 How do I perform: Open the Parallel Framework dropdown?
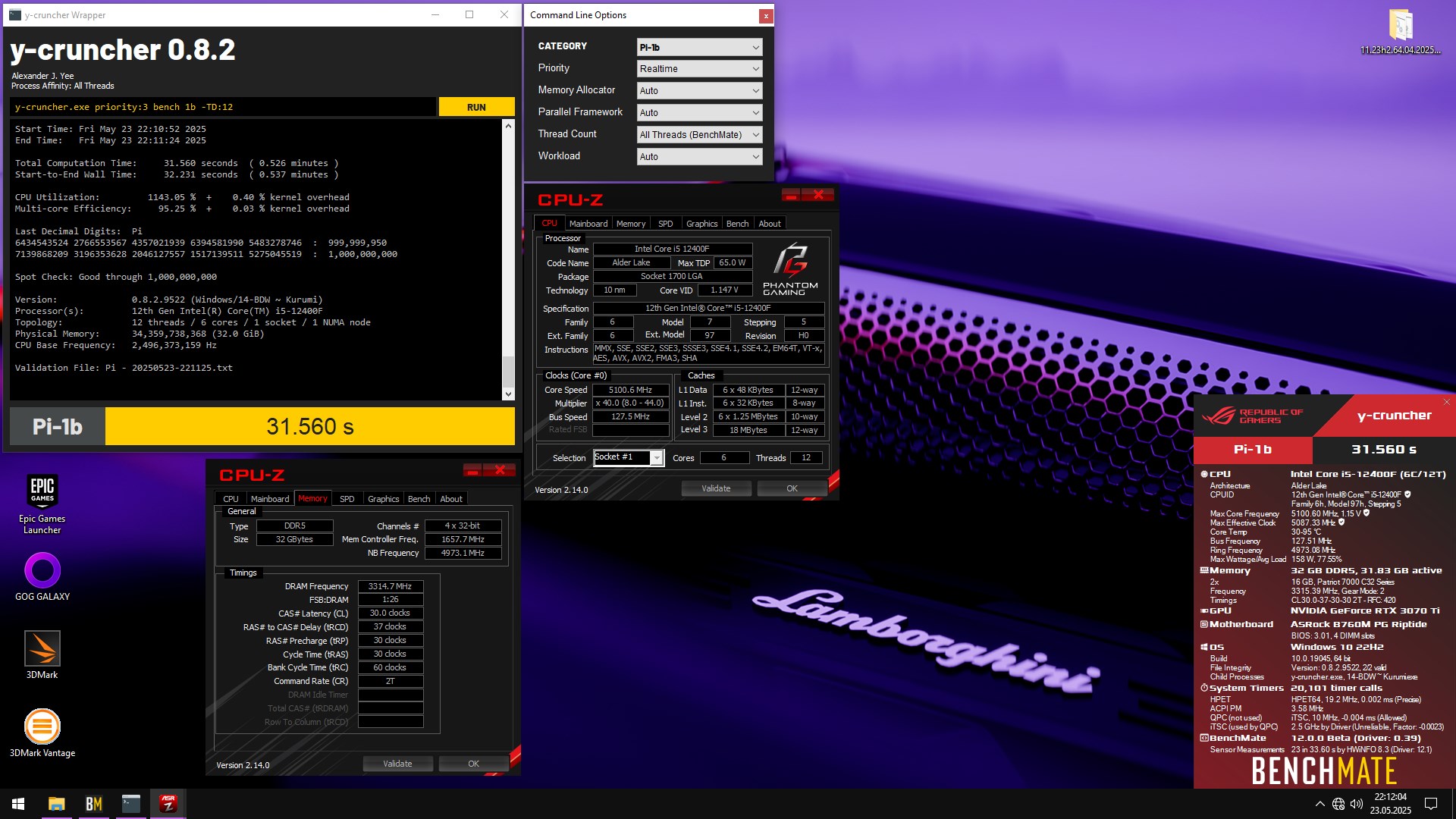(699, 112)
